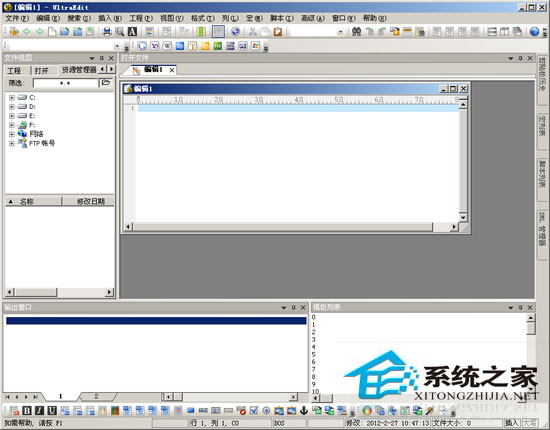Image resolution: width=550 pixels, height=430 pixels.
Task: Click the Wikipedia W toolbar icon
Action: (x=167, y=46)
